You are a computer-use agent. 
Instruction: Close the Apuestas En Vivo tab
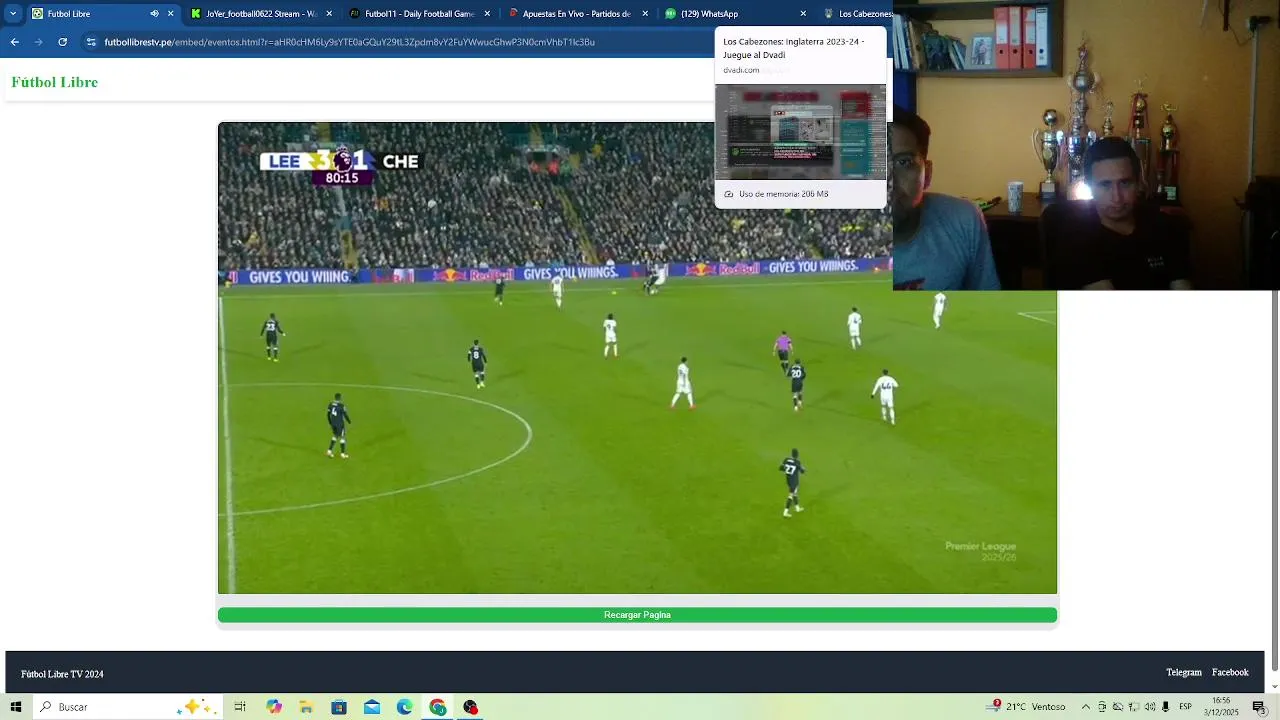[x=645, y=14]
